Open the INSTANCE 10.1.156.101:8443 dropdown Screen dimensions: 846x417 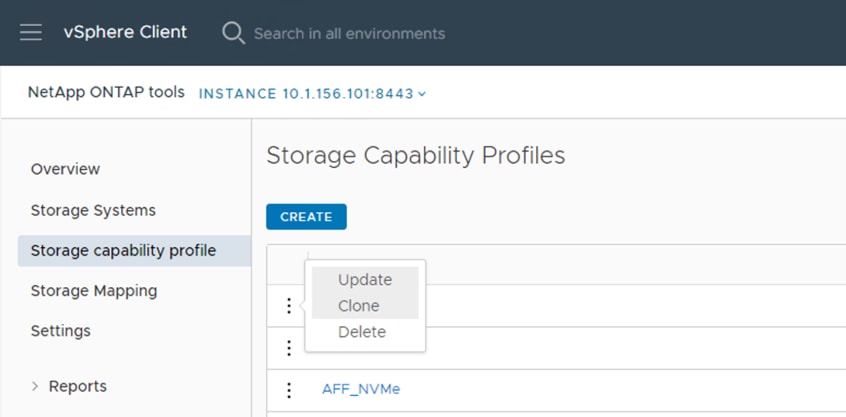[x=313, y=94]
